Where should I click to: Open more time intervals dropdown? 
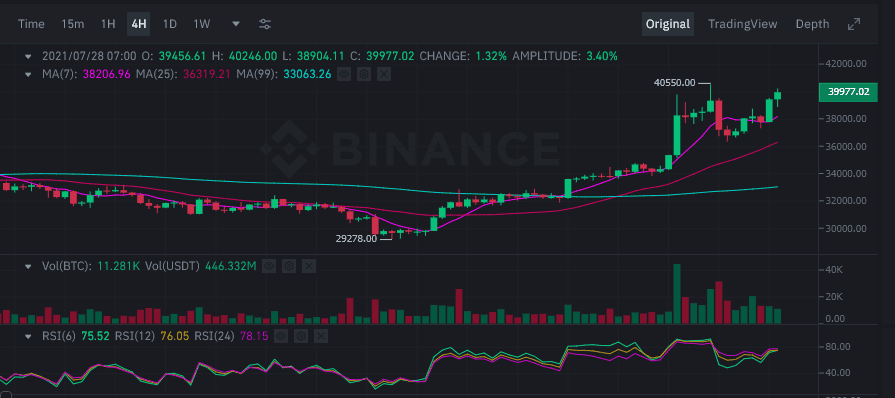click(236, 24)
